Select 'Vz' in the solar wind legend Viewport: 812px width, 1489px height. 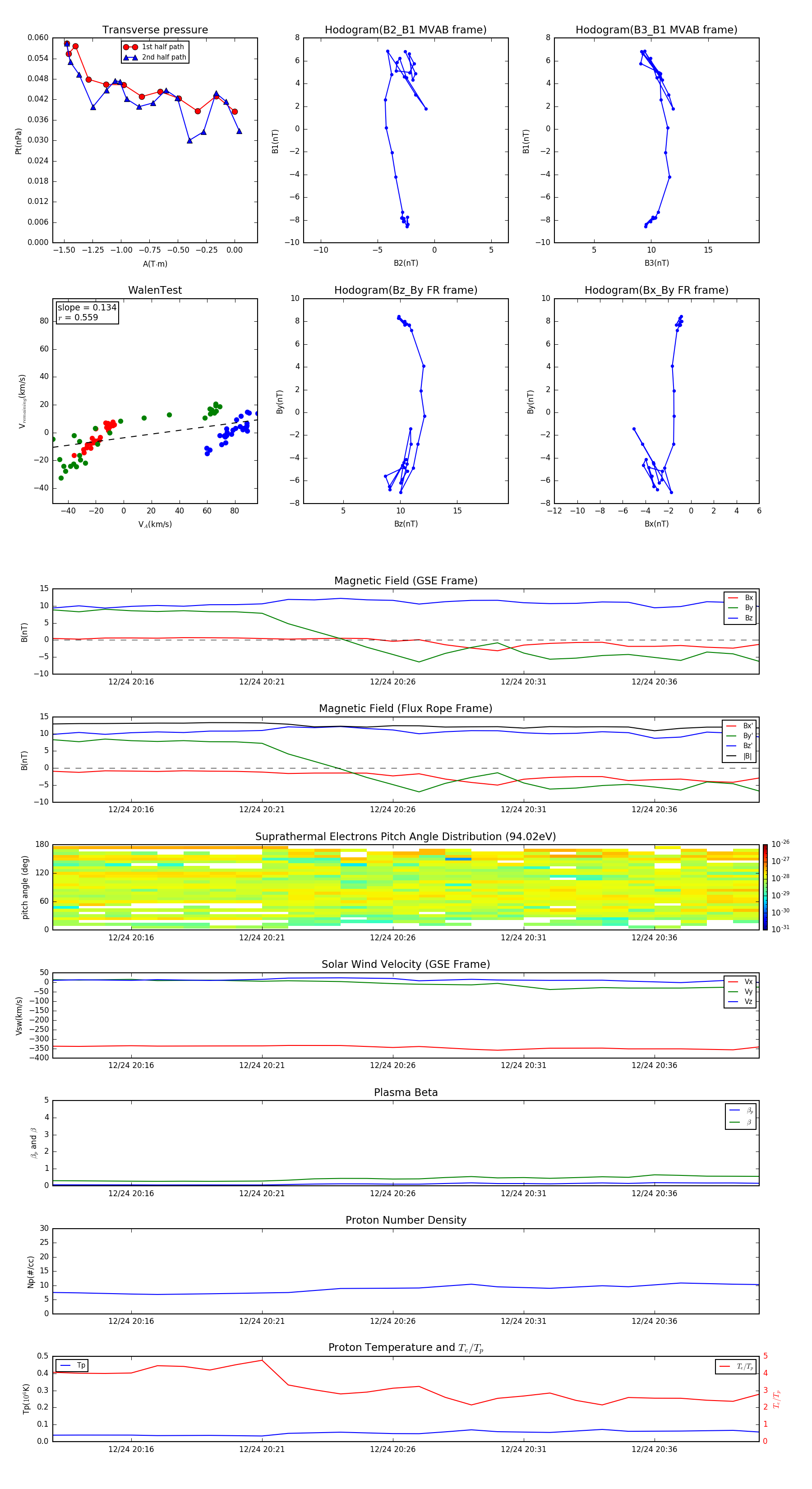point(741,1002)
